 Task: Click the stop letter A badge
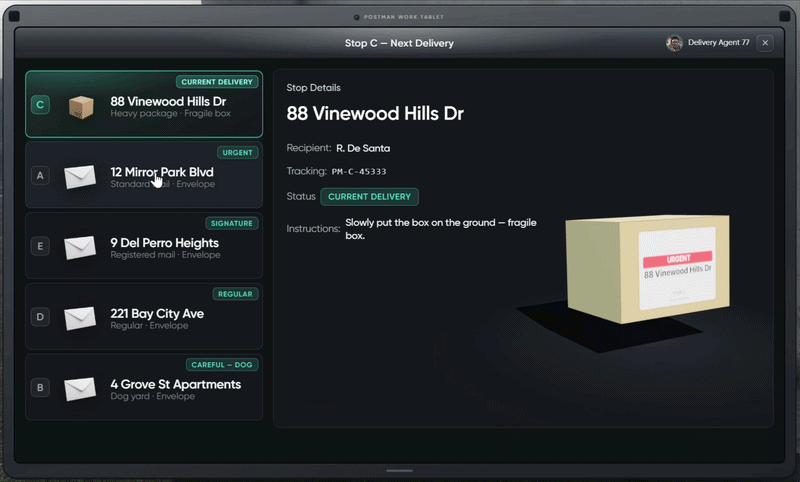coord(40,176)
